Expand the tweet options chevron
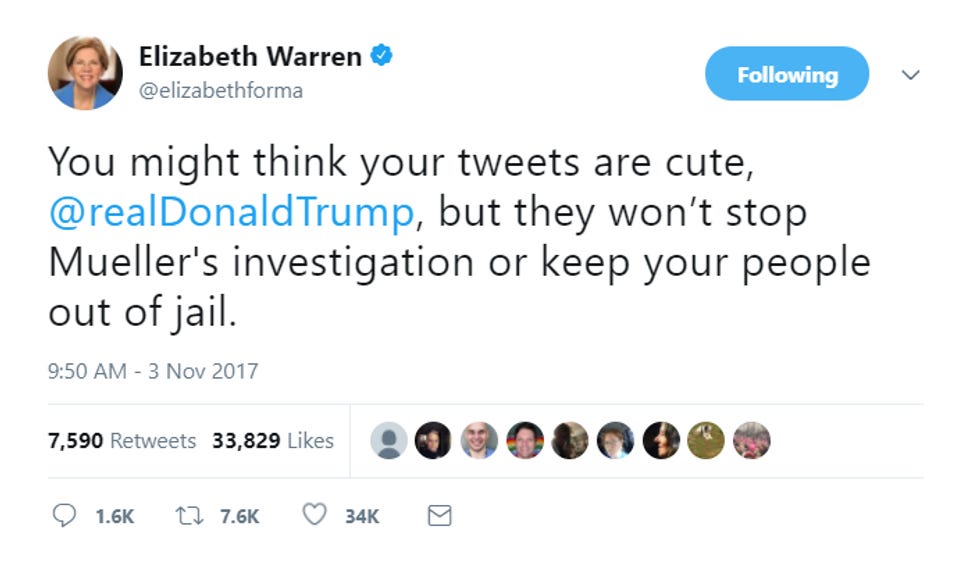This screenshot has width=980, height=567. [x=911, y=75]
